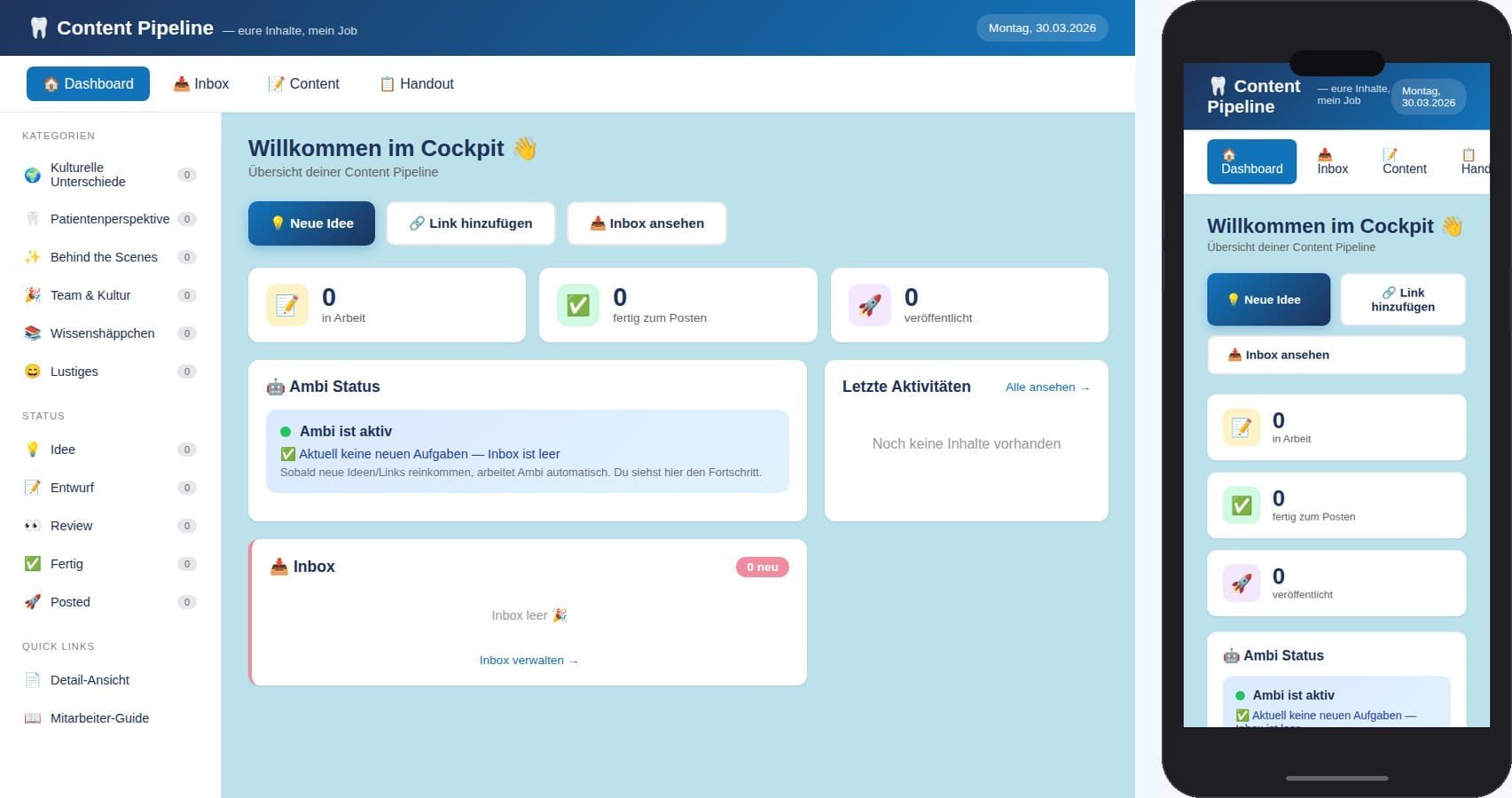Open the Content tab in desktop navigation
This screenshot has width=1512, height=798.
click(304, 83)
